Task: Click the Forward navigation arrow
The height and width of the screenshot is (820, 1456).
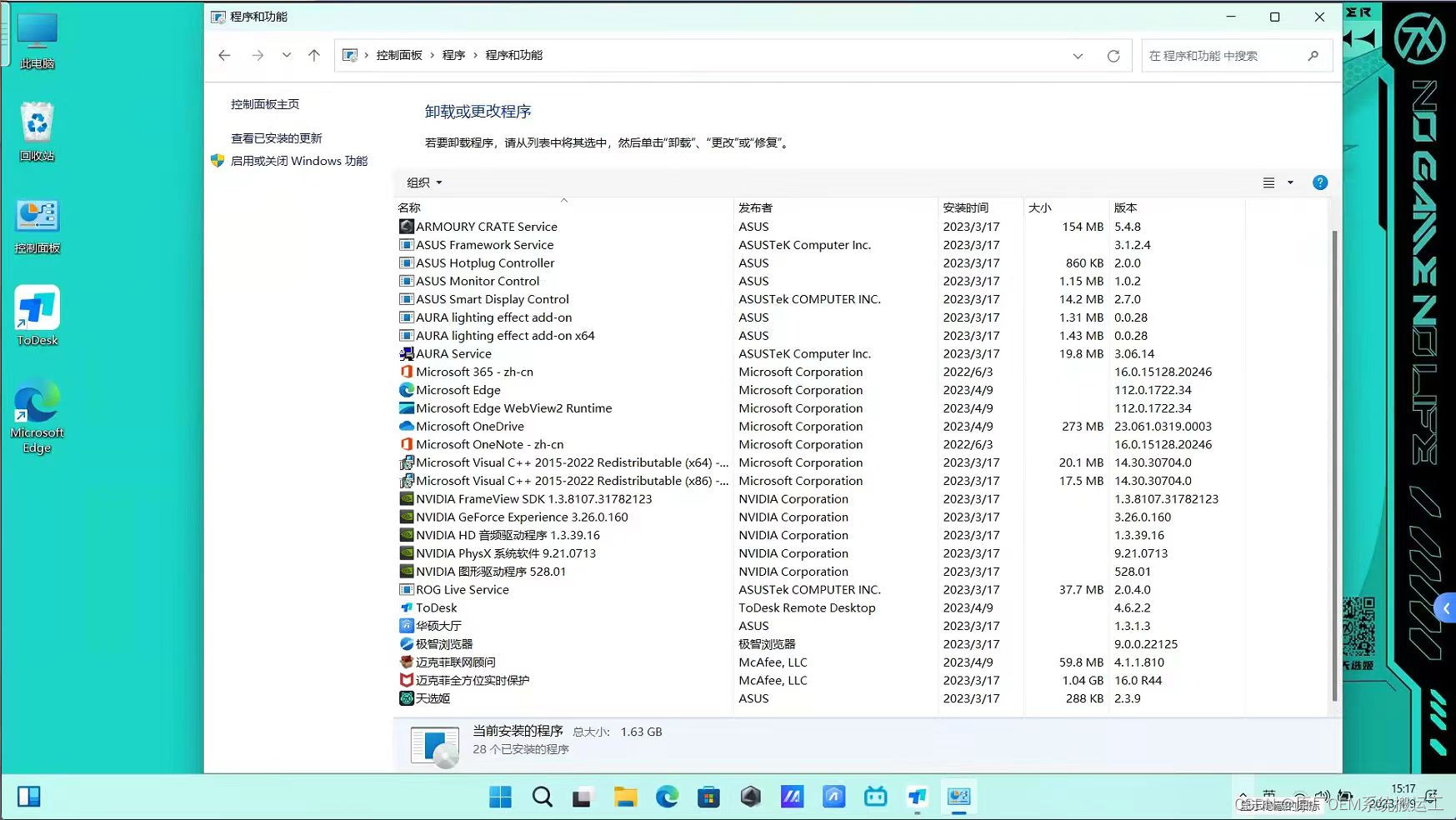Action: point(258,55)
